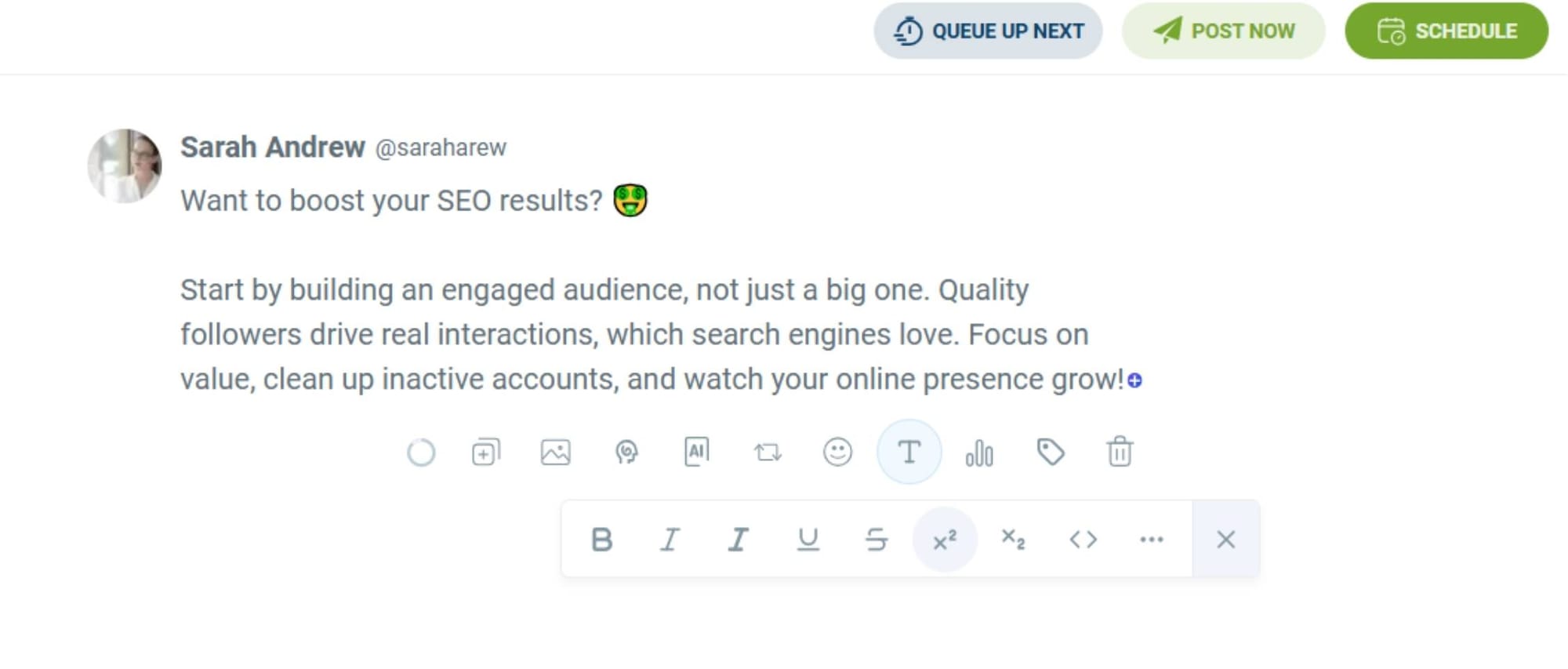Screen dimensions: 1568x669
Task: Open the AI idea generator
Action: tap(626, 452)
